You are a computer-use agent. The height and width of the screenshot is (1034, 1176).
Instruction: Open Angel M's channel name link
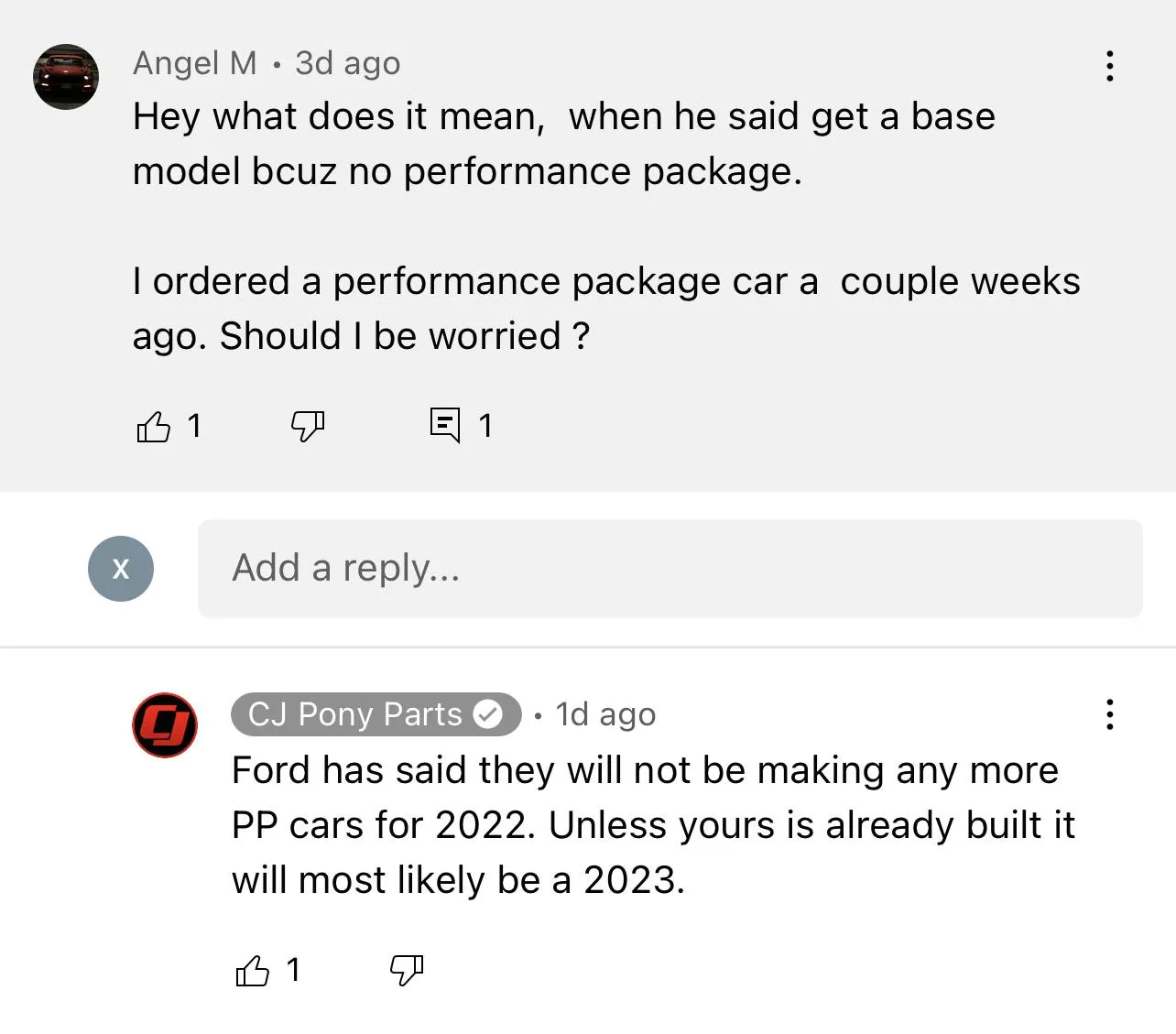click(x=195, y=63)
